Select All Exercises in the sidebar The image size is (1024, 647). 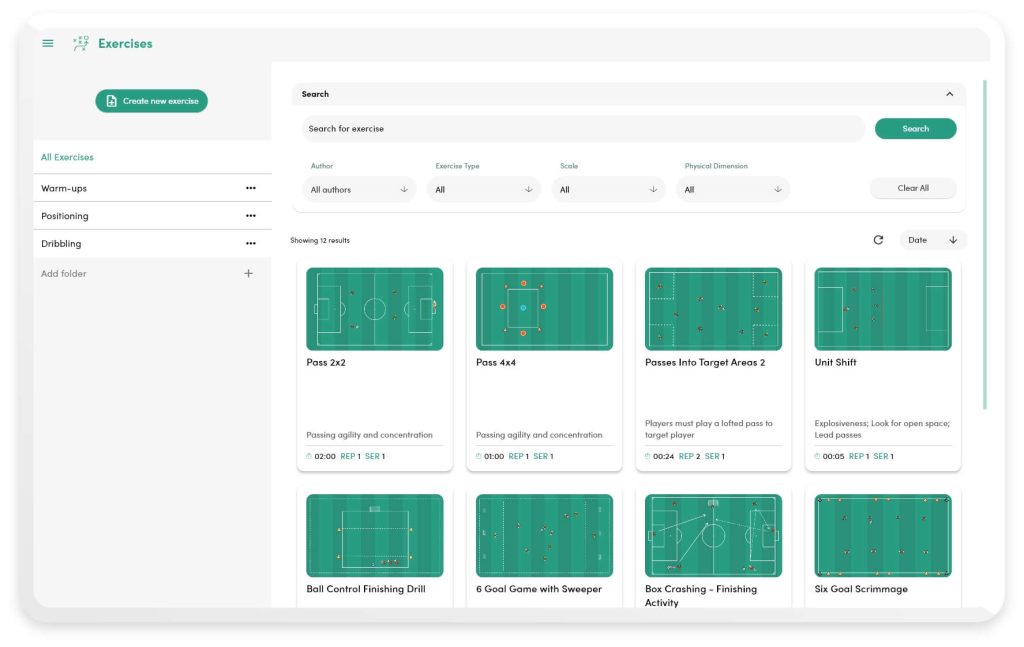coord(67,157)
